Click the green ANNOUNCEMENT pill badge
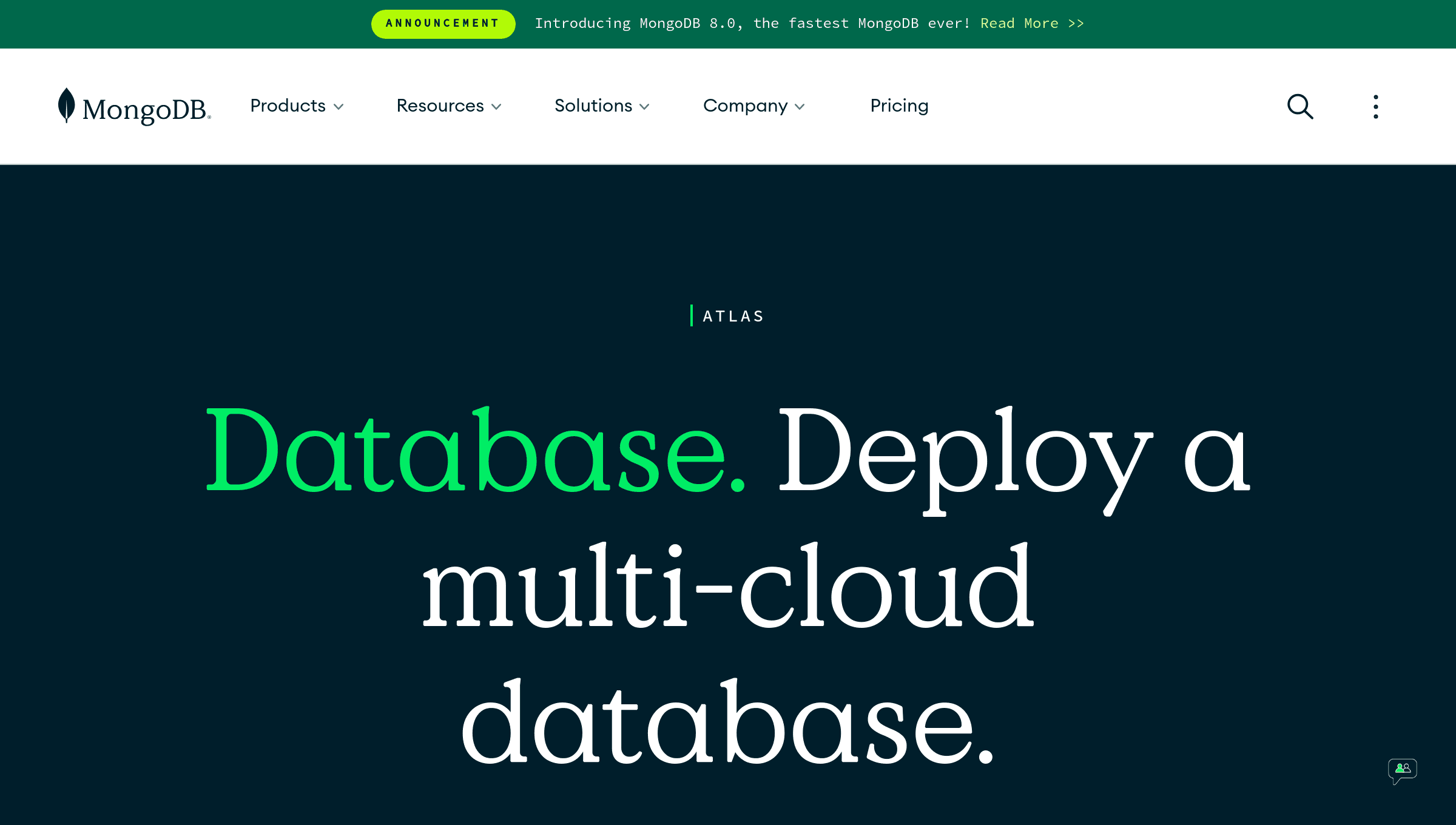The image size is (1456, 825). click(x=443, y=24)
